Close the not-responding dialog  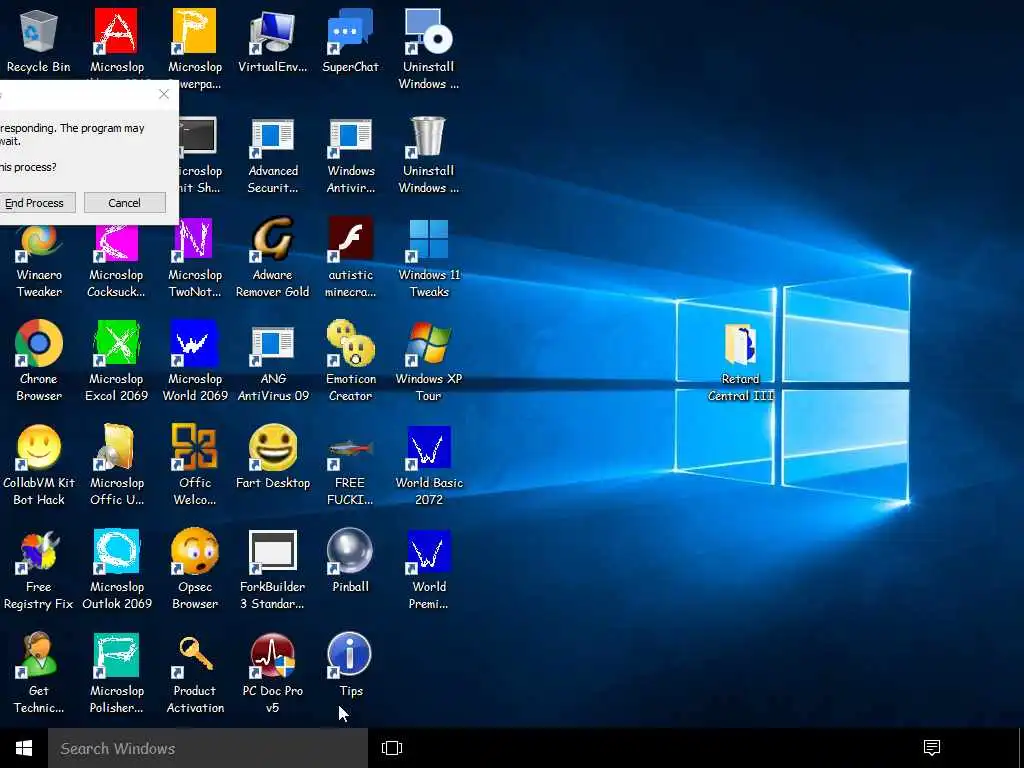pyautogui.click(x=164, y=94)
